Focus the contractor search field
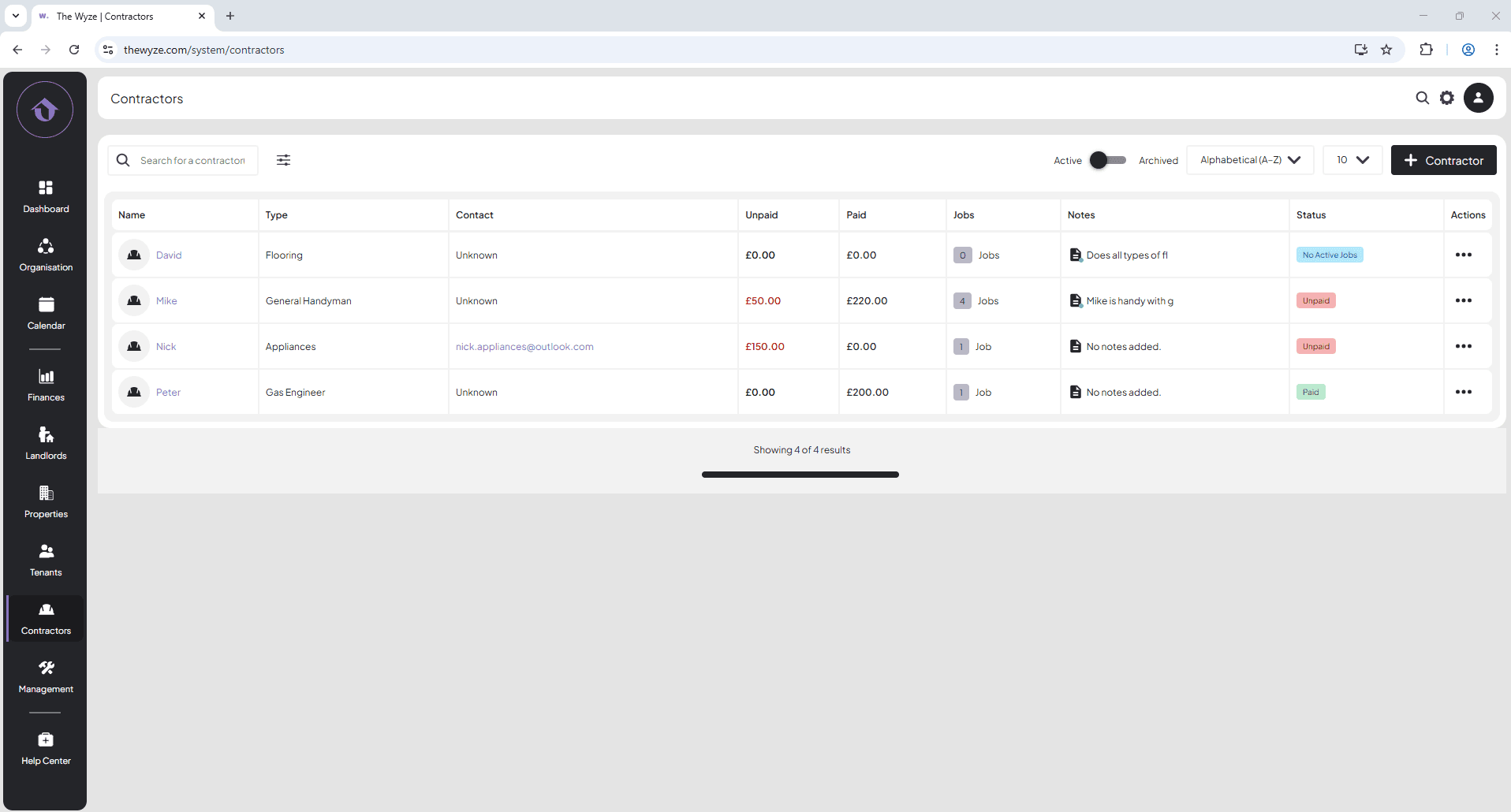Image resolution: width=1511 pixels, height=812 pixels. coord(192,160)
